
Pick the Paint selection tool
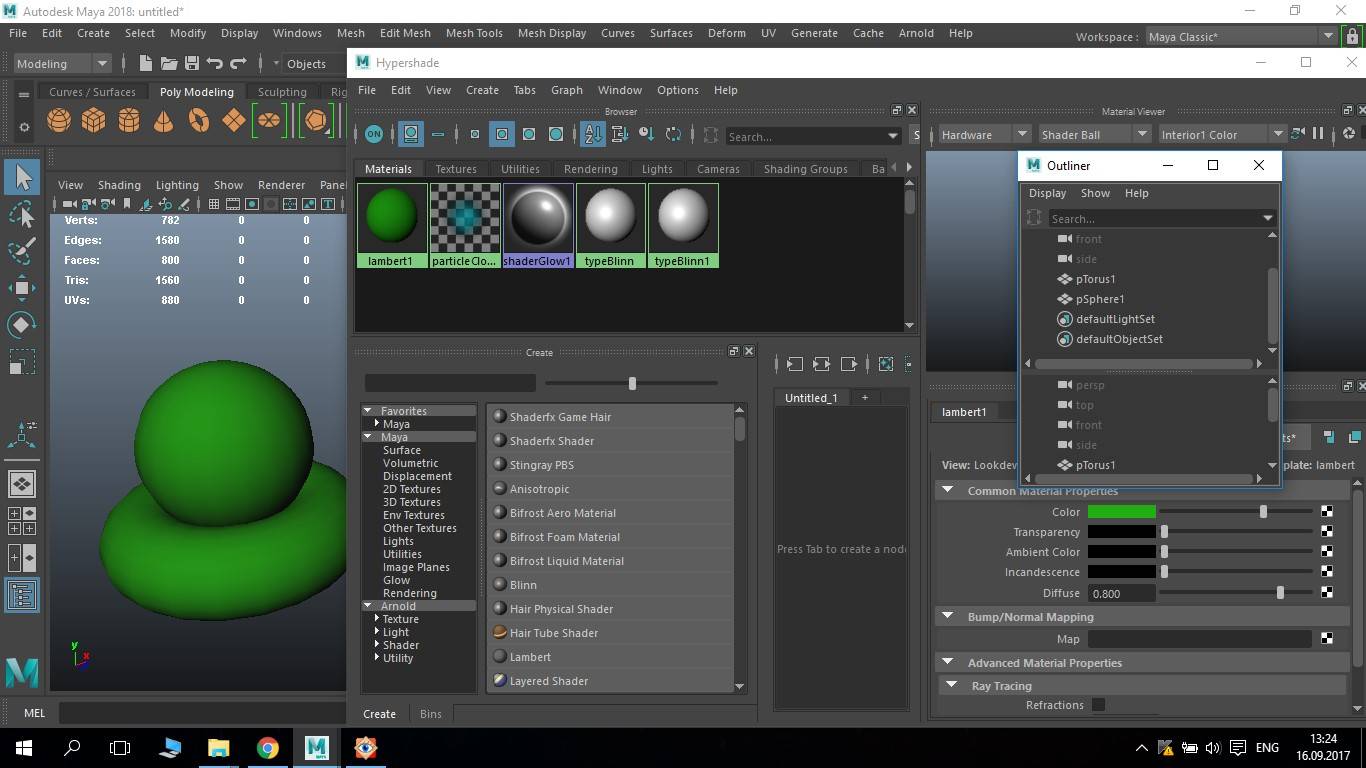22,250
